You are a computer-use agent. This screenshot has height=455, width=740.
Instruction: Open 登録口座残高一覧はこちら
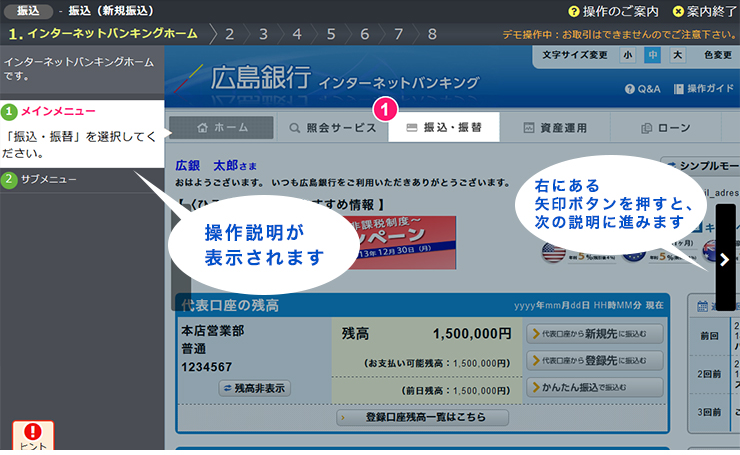[422, 417]
